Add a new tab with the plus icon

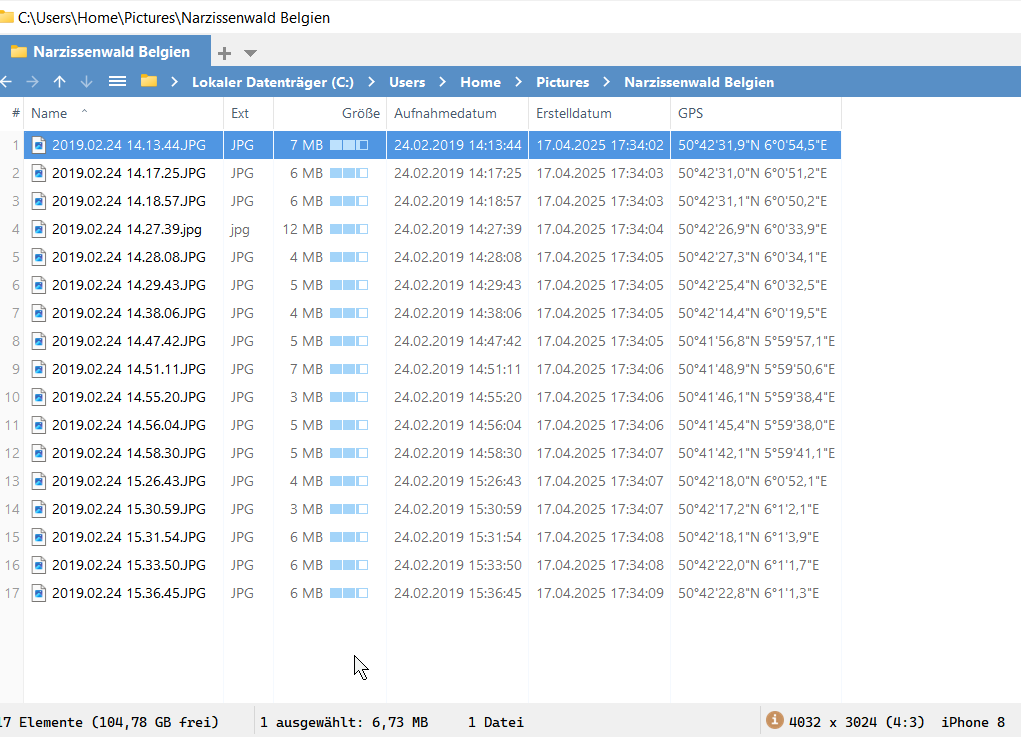coord(225,53)
